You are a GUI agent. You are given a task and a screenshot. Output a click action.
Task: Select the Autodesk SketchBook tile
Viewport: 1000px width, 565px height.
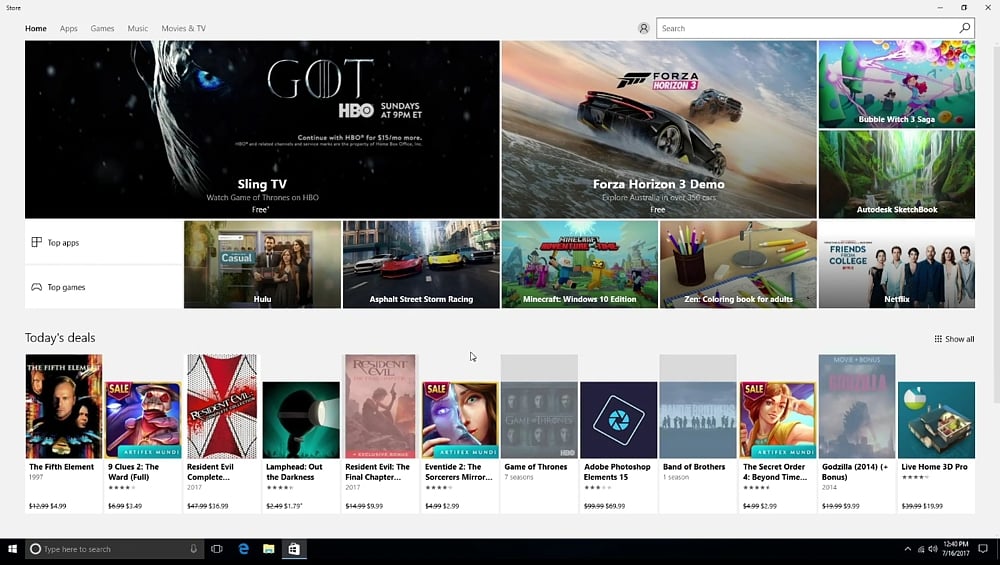(x=897, y=174)
